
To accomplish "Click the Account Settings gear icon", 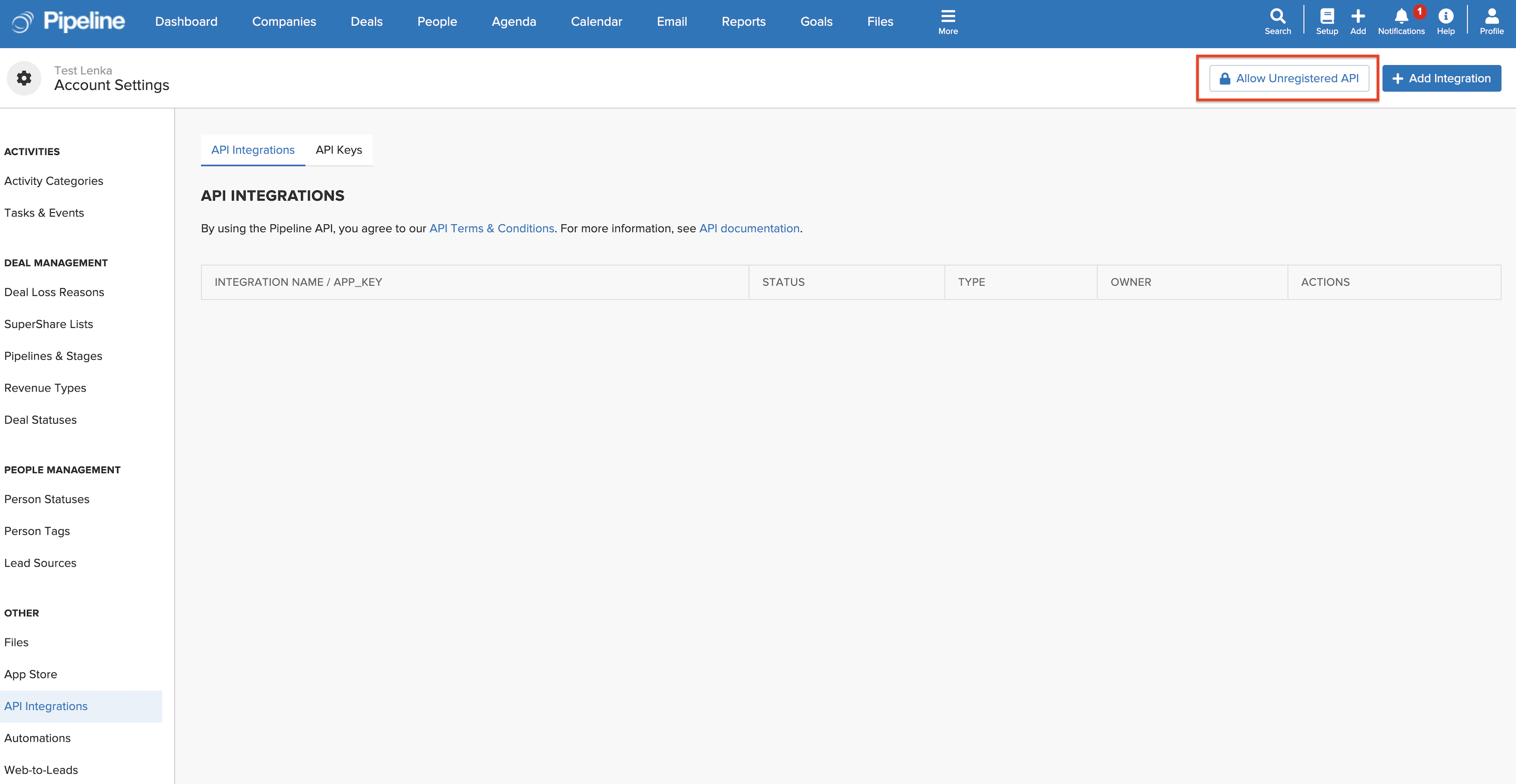I will 23,78.
